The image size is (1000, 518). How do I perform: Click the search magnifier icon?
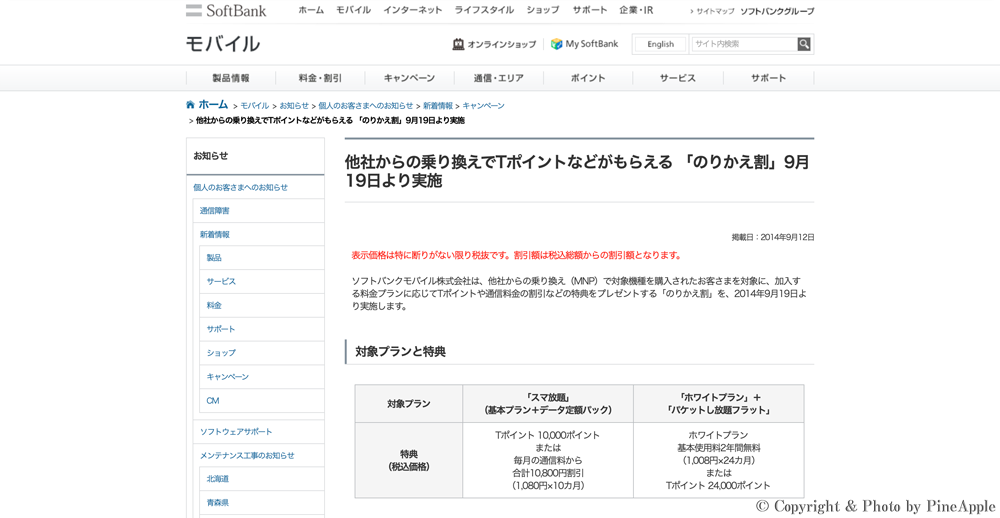[804, 44]
